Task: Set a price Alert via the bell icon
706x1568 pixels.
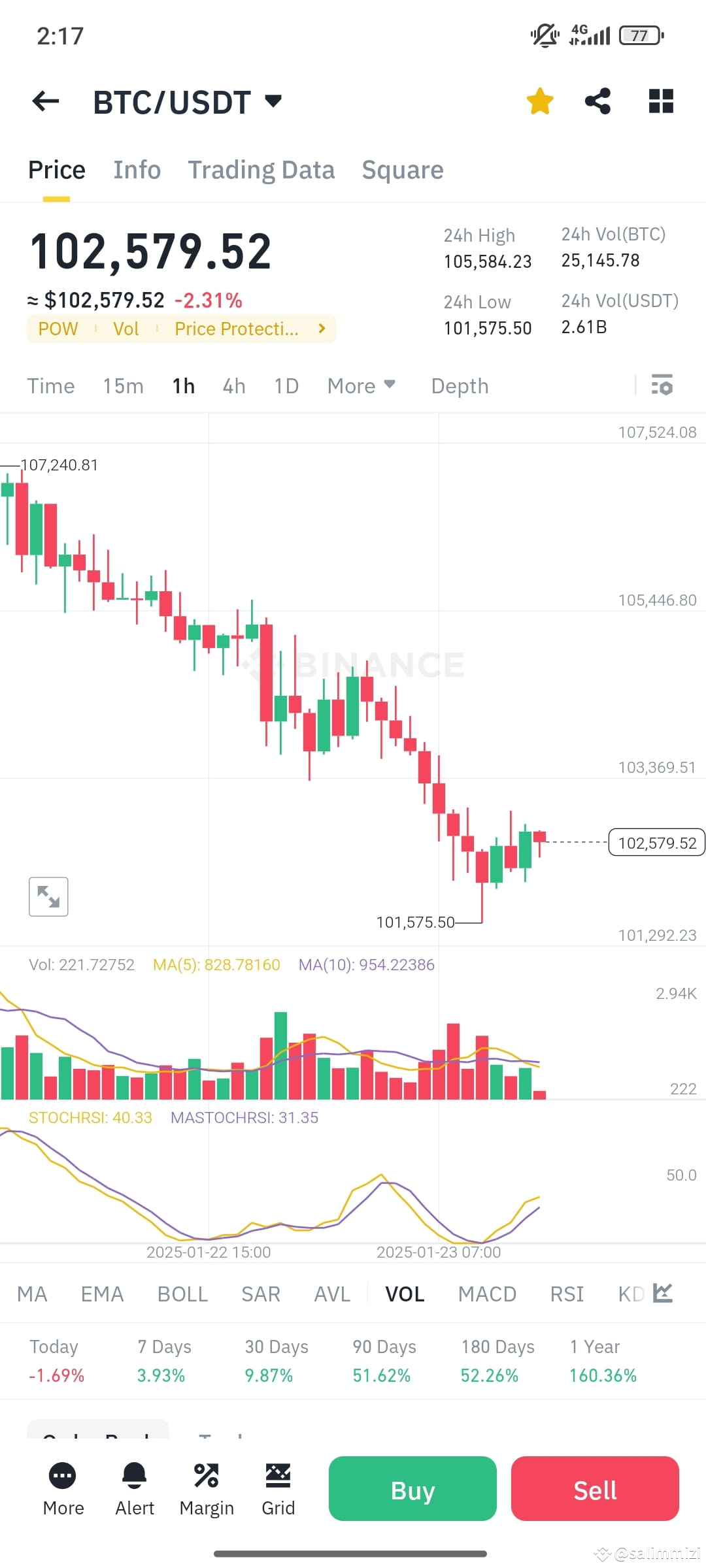Action: tap(134, 1491)
